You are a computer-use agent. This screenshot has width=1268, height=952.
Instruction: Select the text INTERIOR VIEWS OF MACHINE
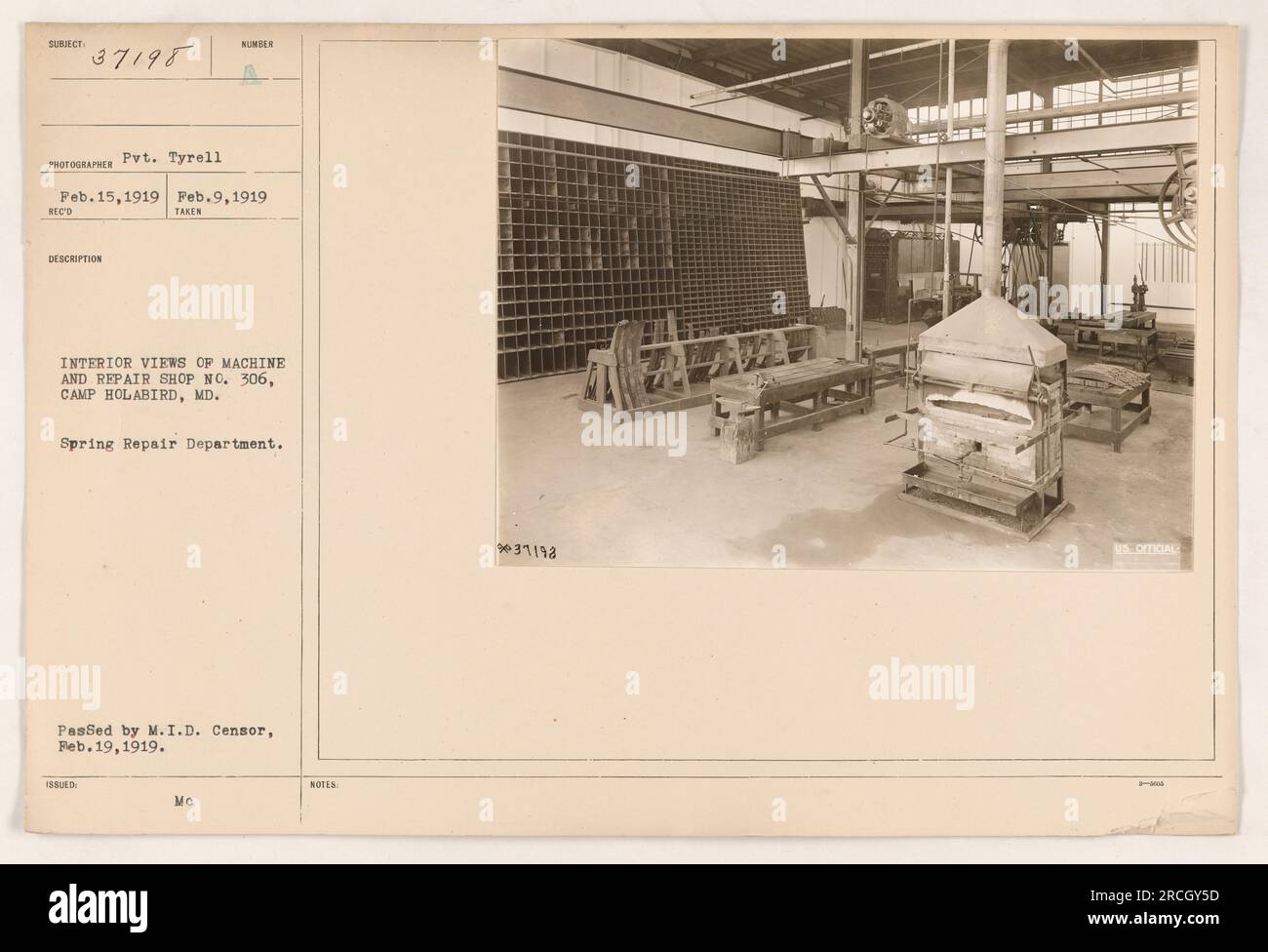click(173, 364)
